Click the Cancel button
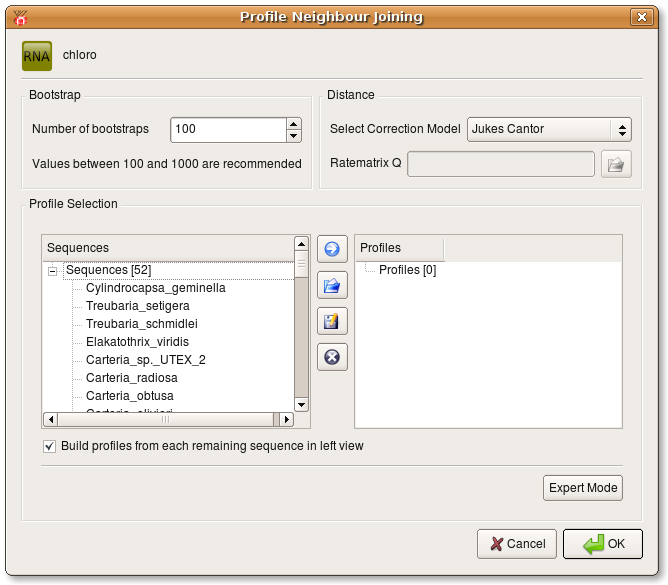 (x=517, y=544)
